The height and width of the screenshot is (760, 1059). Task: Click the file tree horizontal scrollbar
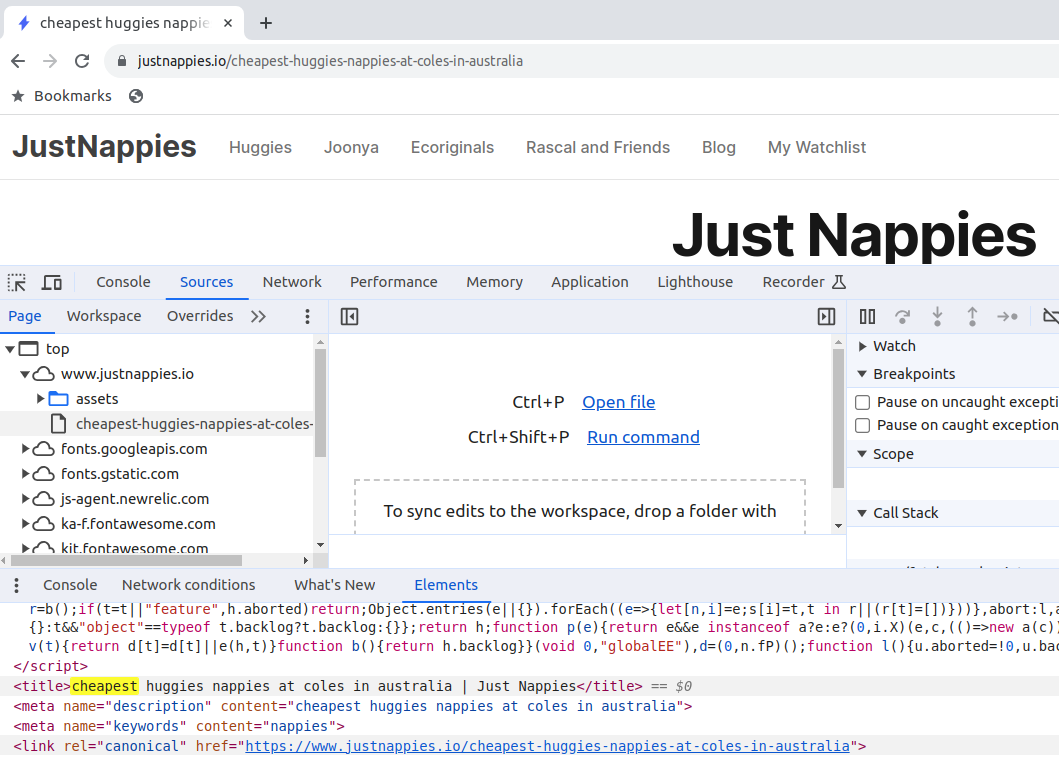point(126,560)
